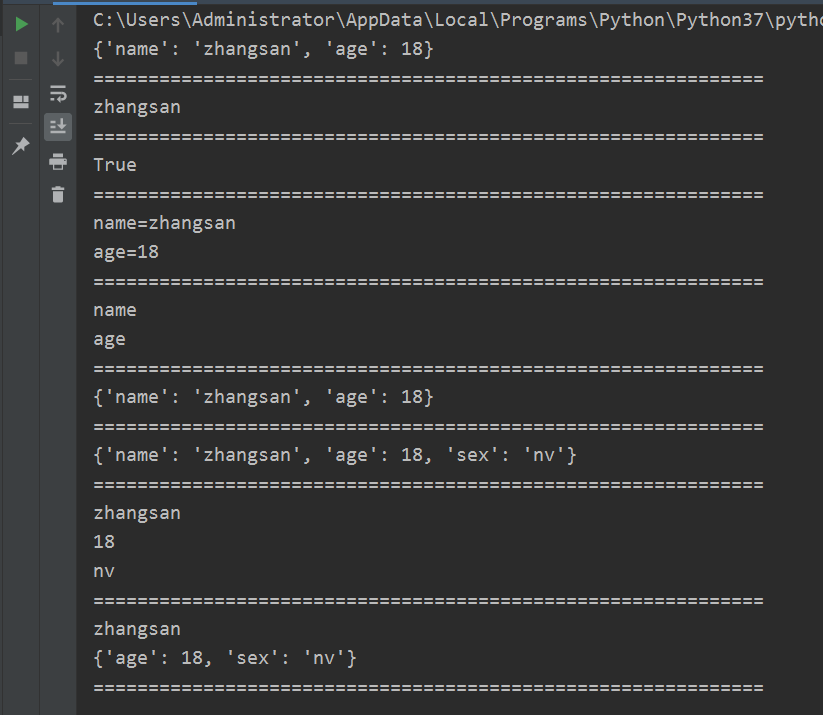This screenshot has height=715, width=823.
Task: Click the Python37 interpreter path line
Action: pyautogui.click(x=458, y=20)
